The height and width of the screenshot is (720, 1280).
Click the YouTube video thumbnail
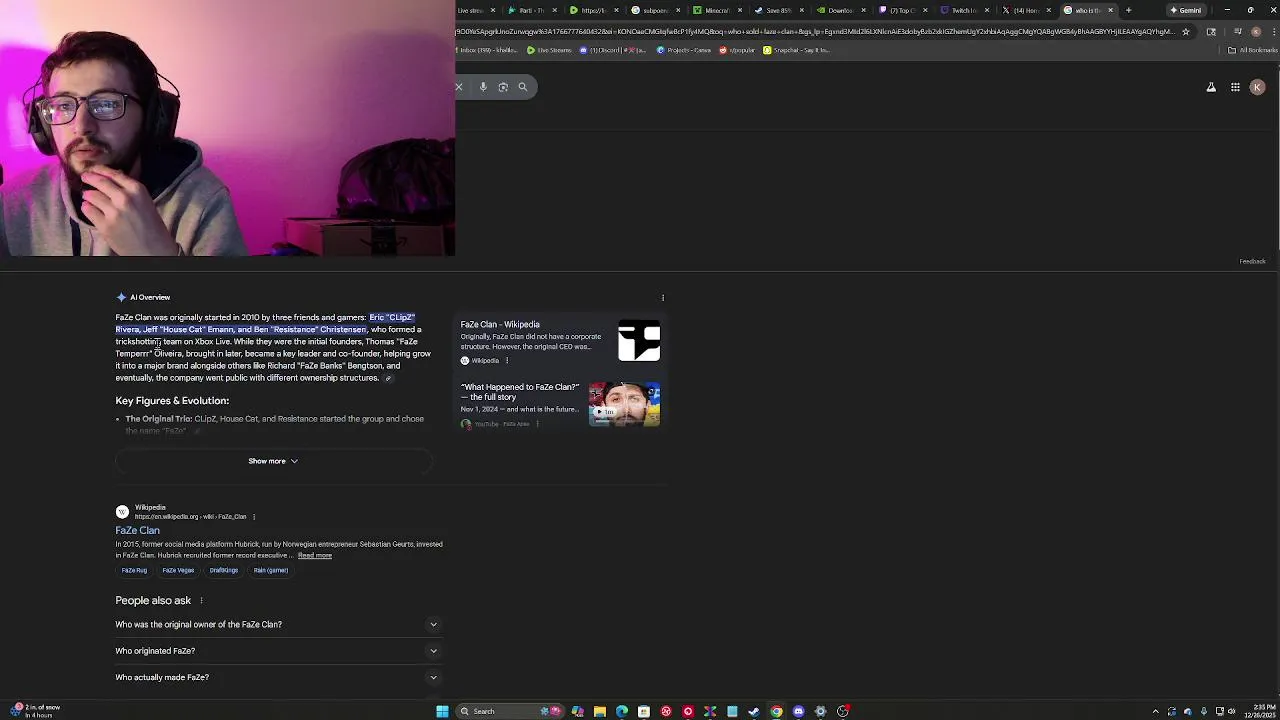coord(625,405)
